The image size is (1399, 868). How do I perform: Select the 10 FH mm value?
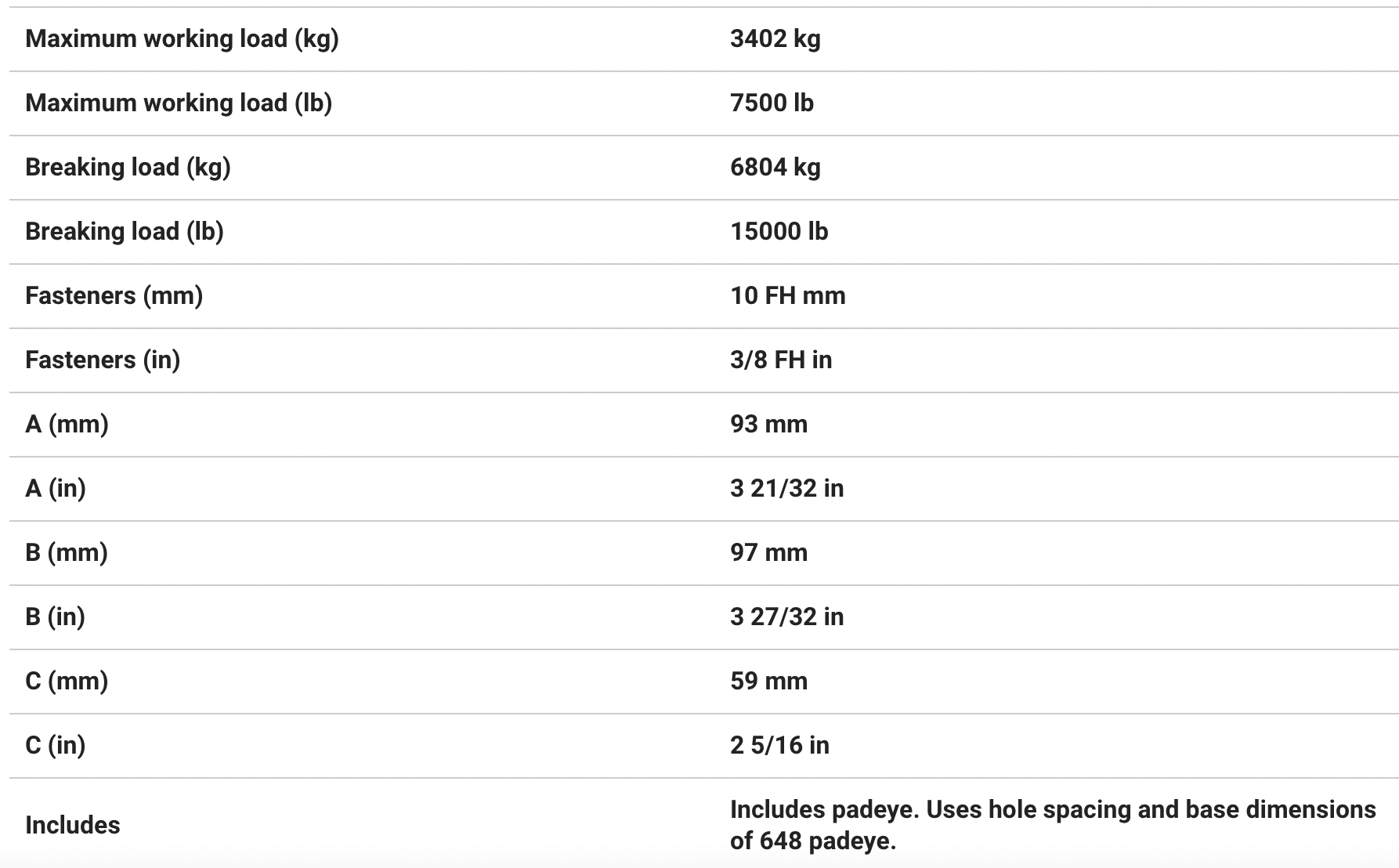pos(788,296)
